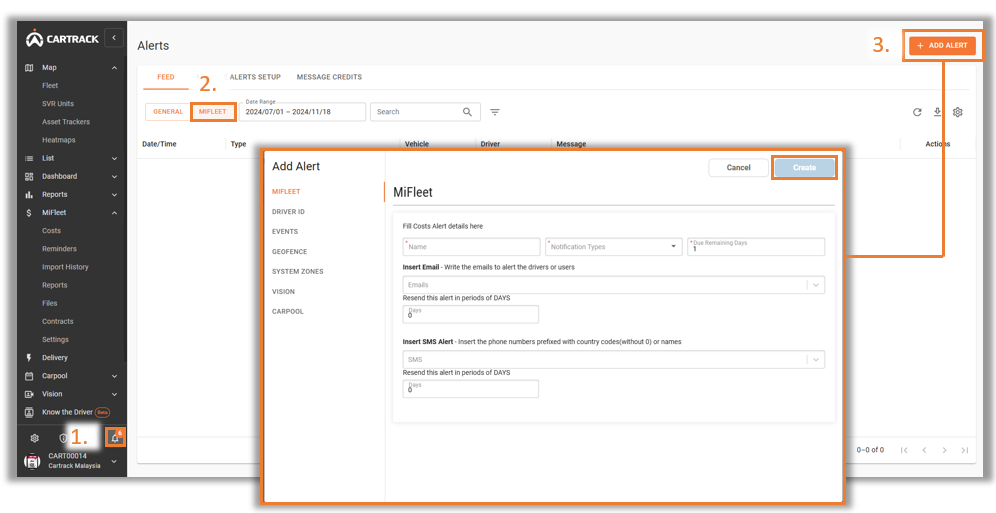Collapse the Map menu chevron
996x513 pixels.
(x=114, y=67)
